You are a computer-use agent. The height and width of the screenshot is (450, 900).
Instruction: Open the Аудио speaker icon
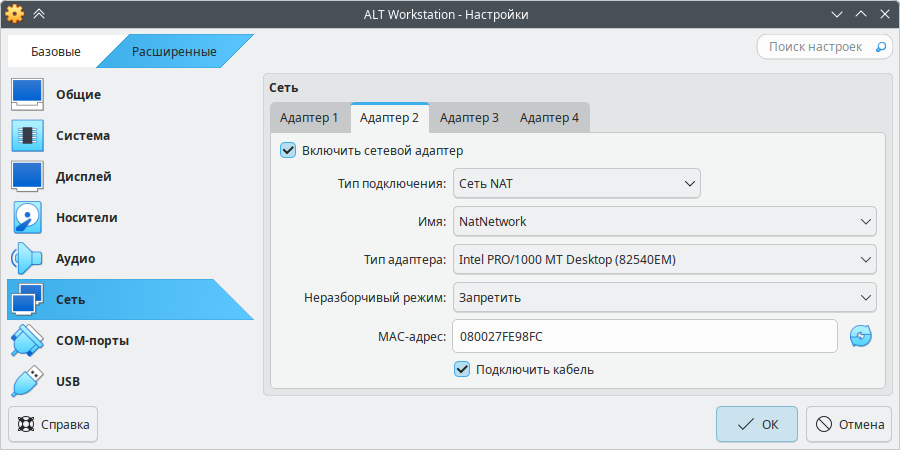(x=27, y=258)
